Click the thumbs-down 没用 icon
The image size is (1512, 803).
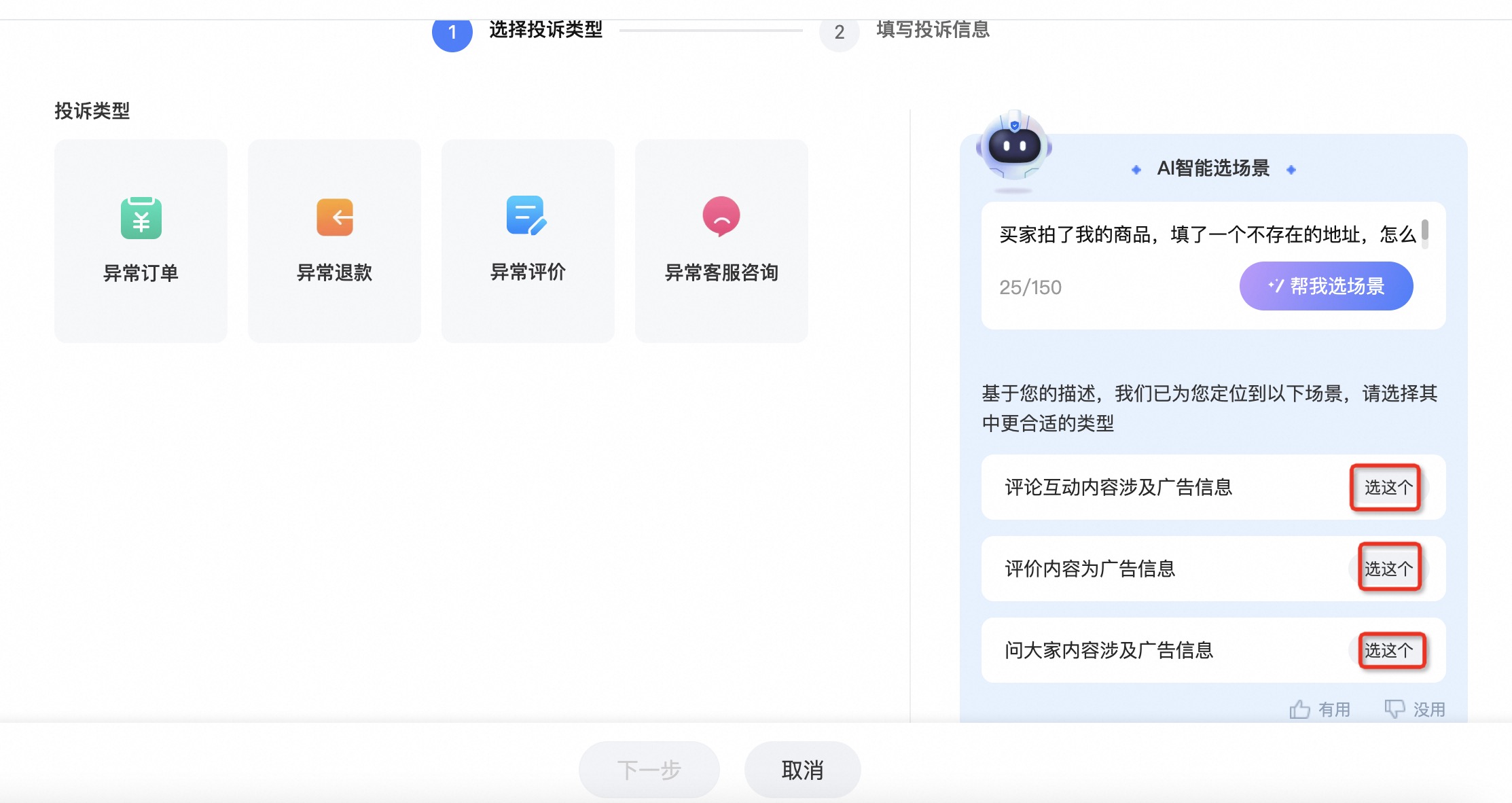coord(1394,709)
